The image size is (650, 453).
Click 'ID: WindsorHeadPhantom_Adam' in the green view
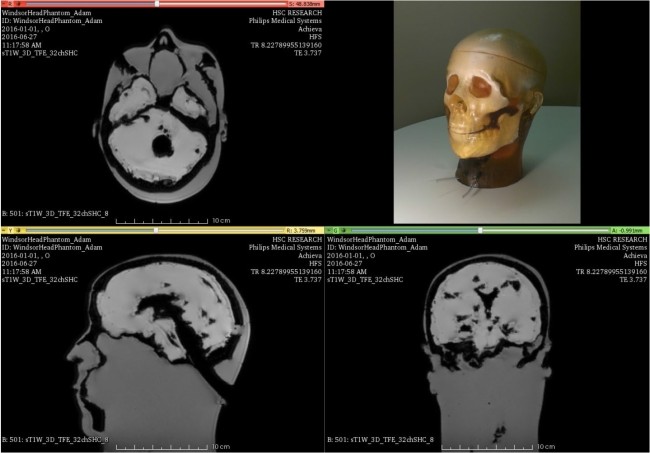(377, 247)
